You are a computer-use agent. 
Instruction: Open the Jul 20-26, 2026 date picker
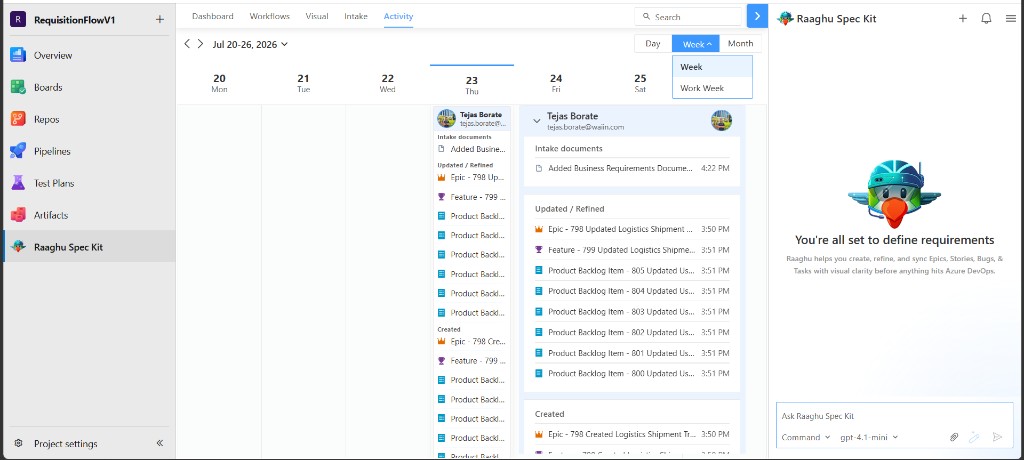click(x=250, y=44)
